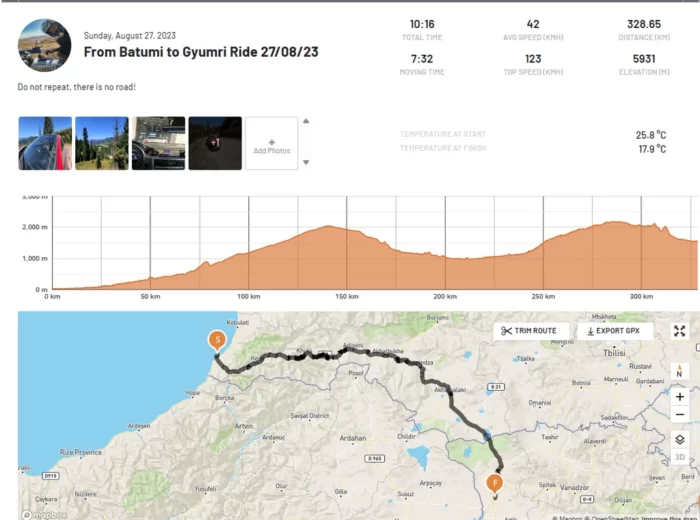Zoom out on the map
The width and height of the screenshot is (700, 520).
click(680, 414)
